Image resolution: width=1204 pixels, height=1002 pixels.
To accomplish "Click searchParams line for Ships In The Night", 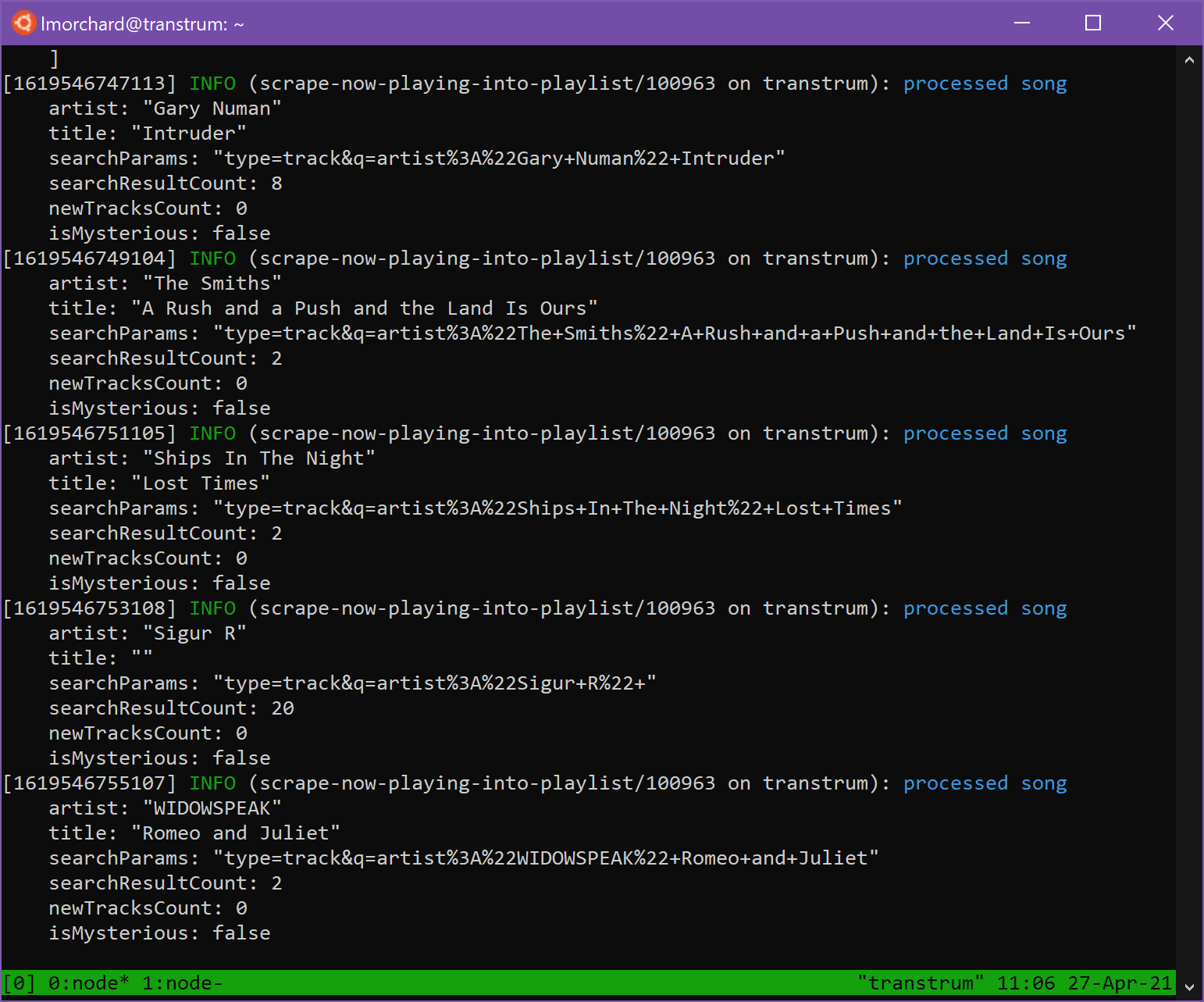I will 476,508.
